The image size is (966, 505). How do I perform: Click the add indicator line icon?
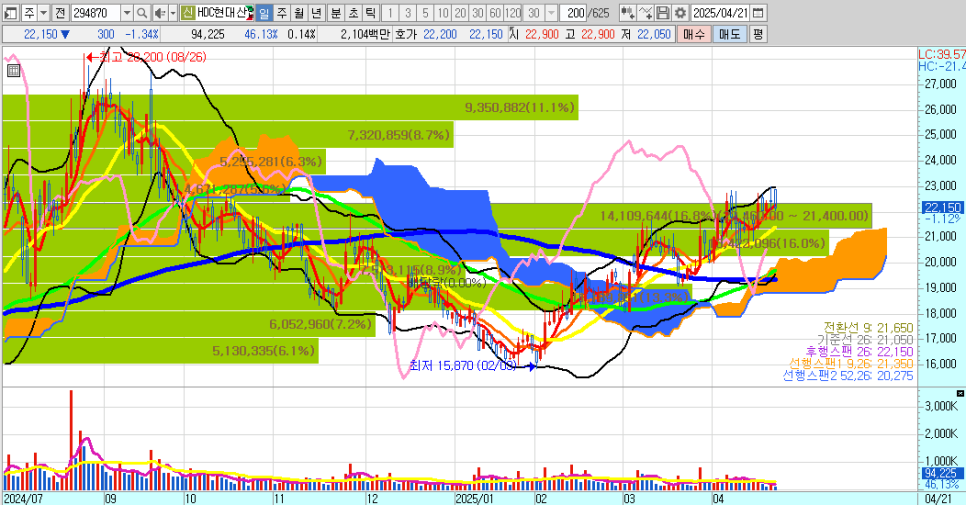point(645,12)
